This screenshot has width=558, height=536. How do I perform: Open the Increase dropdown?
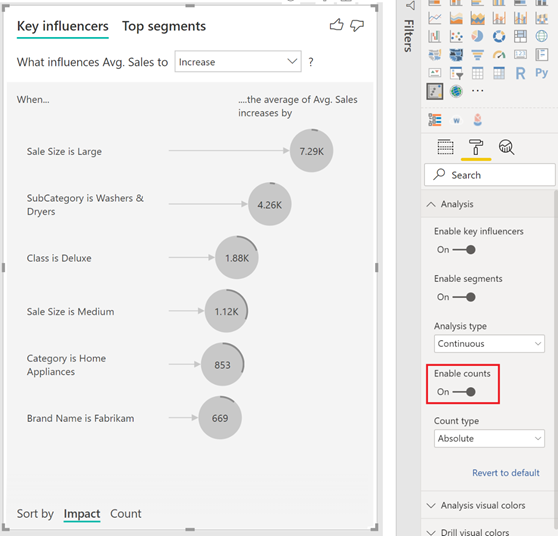238,62
